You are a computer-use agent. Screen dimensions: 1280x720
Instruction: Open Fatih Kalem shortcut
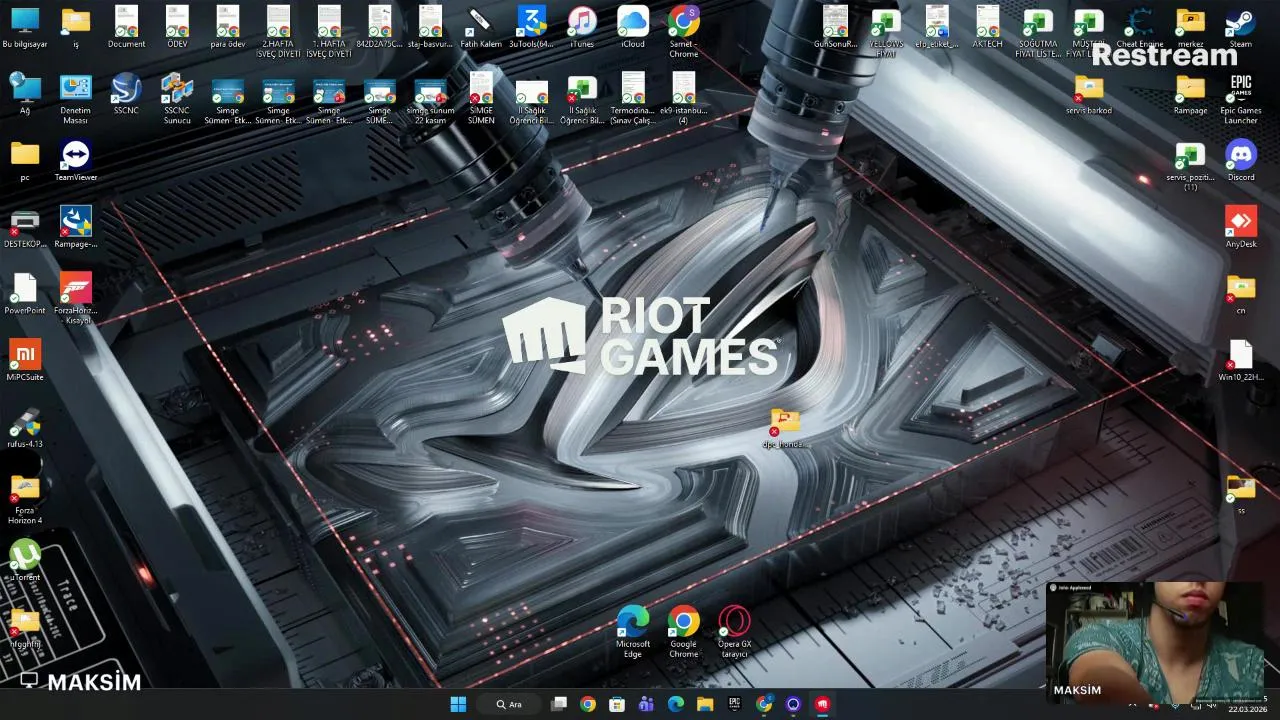(481, 27)
